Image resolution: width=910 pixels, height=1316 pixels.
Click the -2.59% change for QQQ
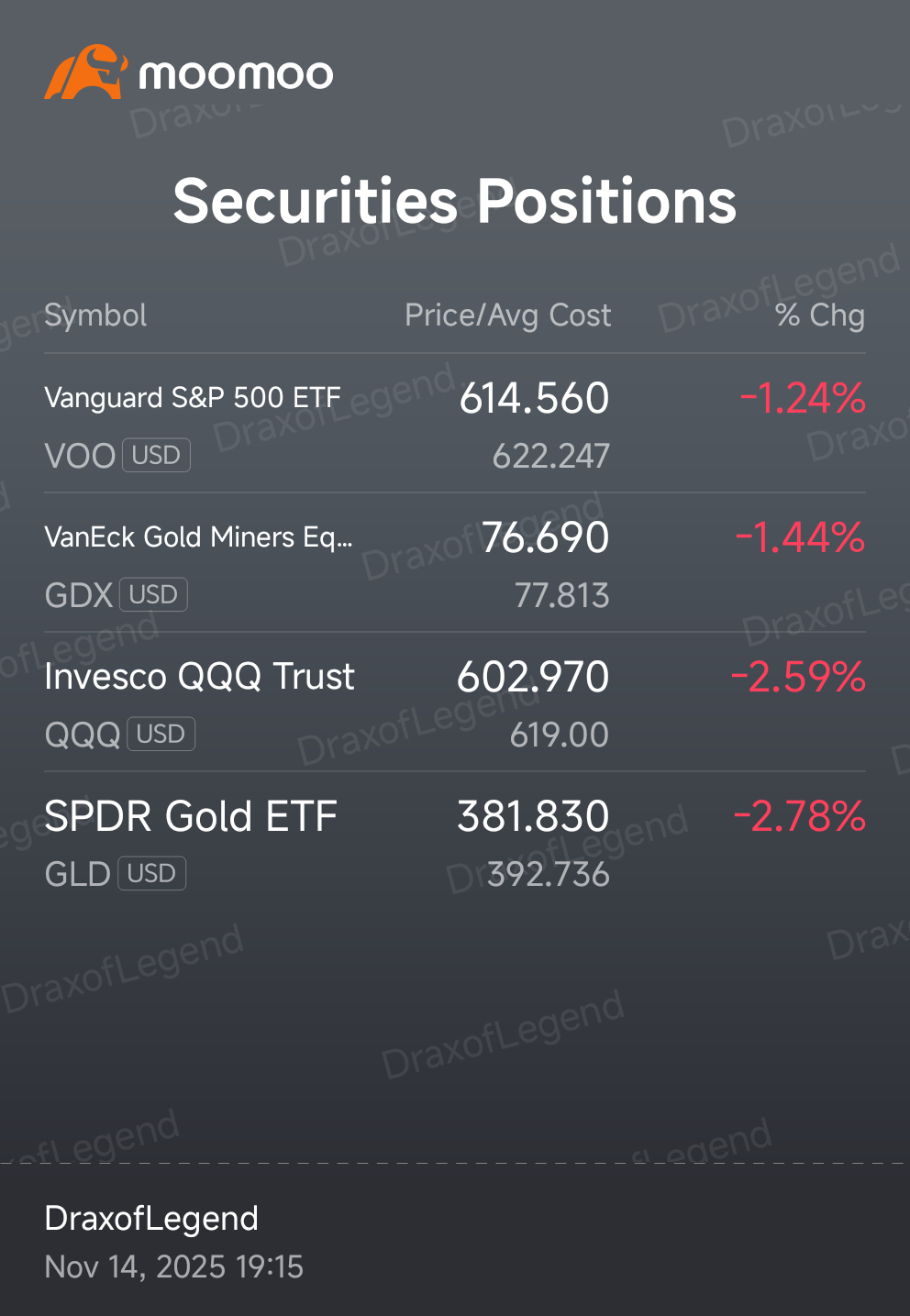coord(798,677)
